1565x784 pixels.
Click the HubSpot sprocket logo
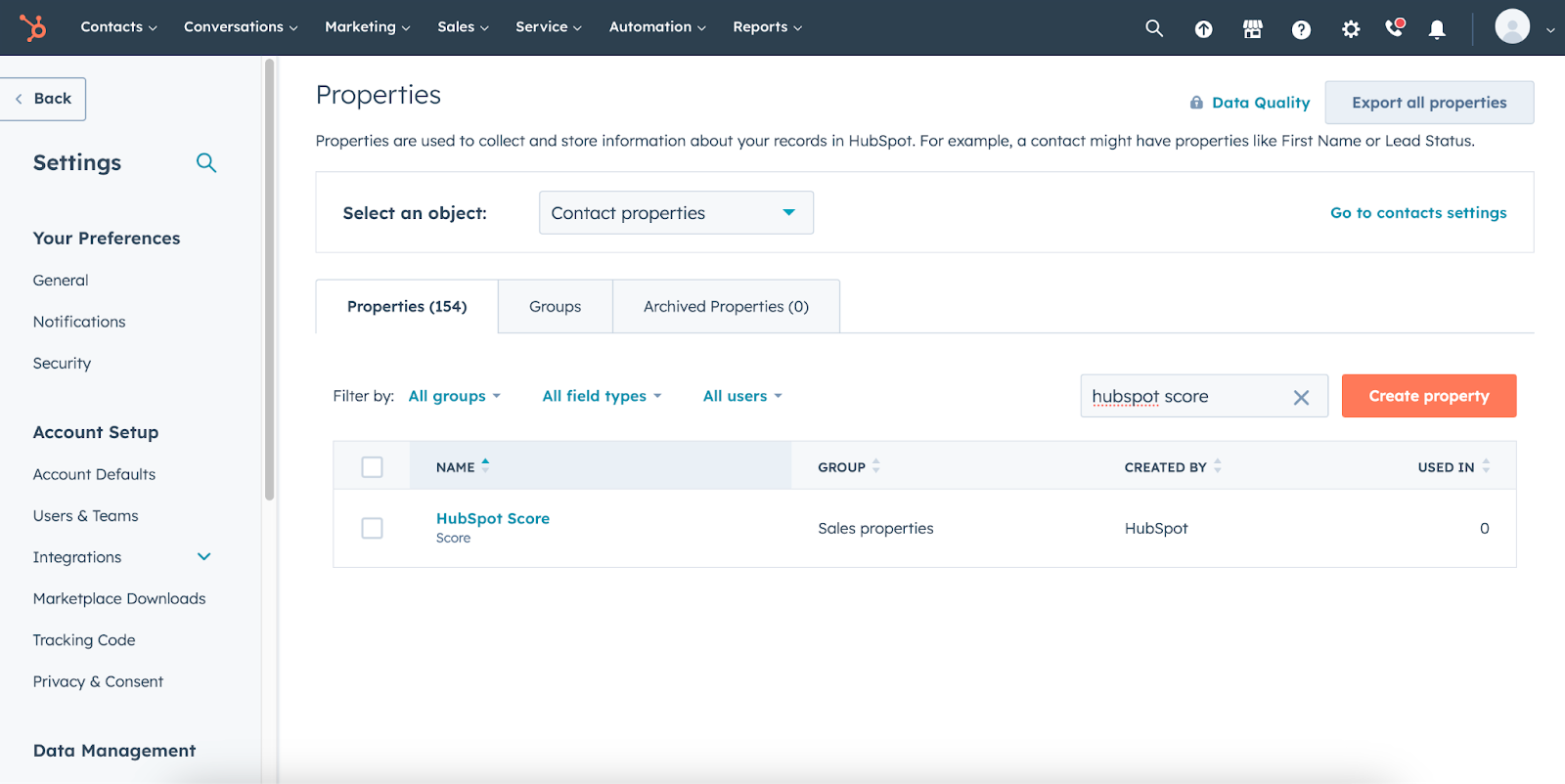tap(33, 27)
